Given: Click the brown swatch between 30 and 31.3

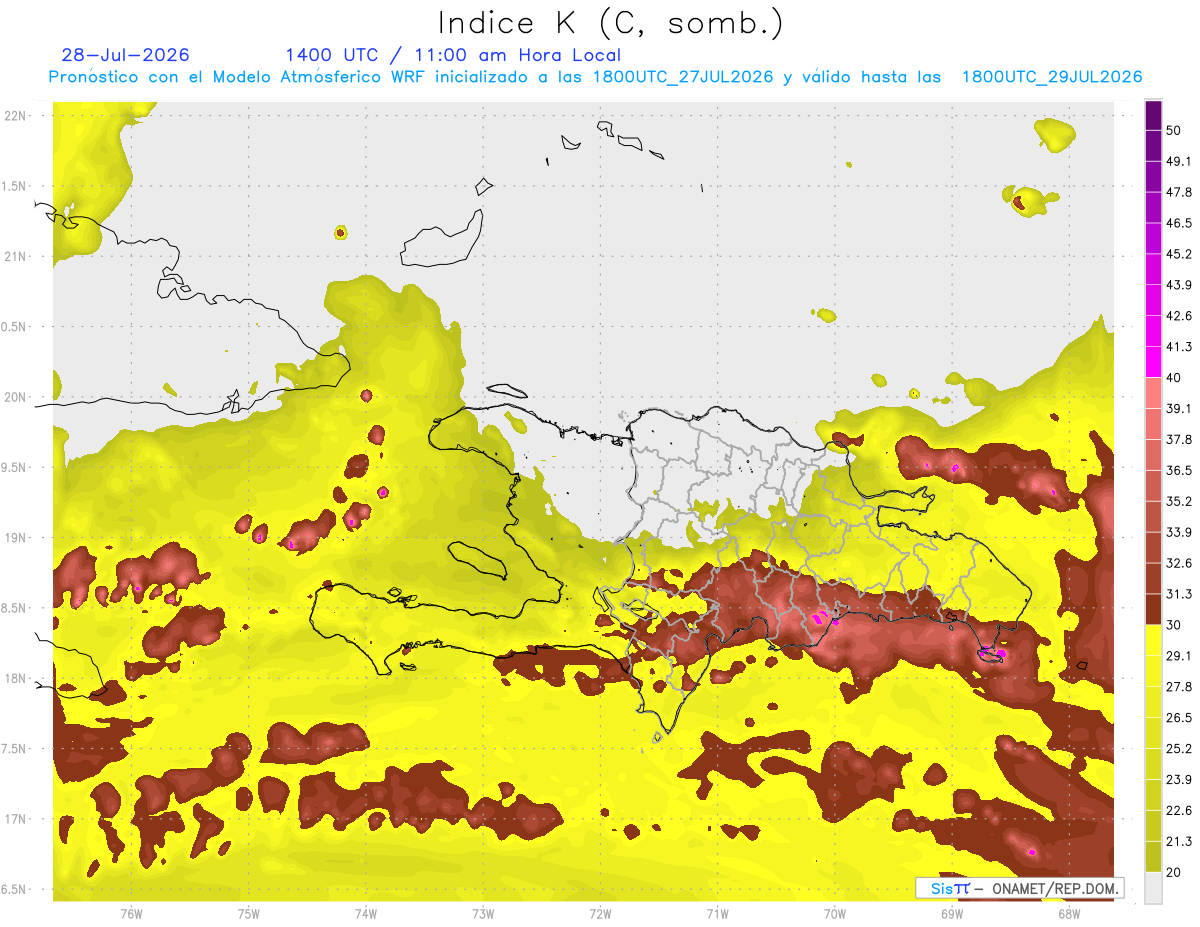Looking at the screenshot, I should coord(1153,609).
